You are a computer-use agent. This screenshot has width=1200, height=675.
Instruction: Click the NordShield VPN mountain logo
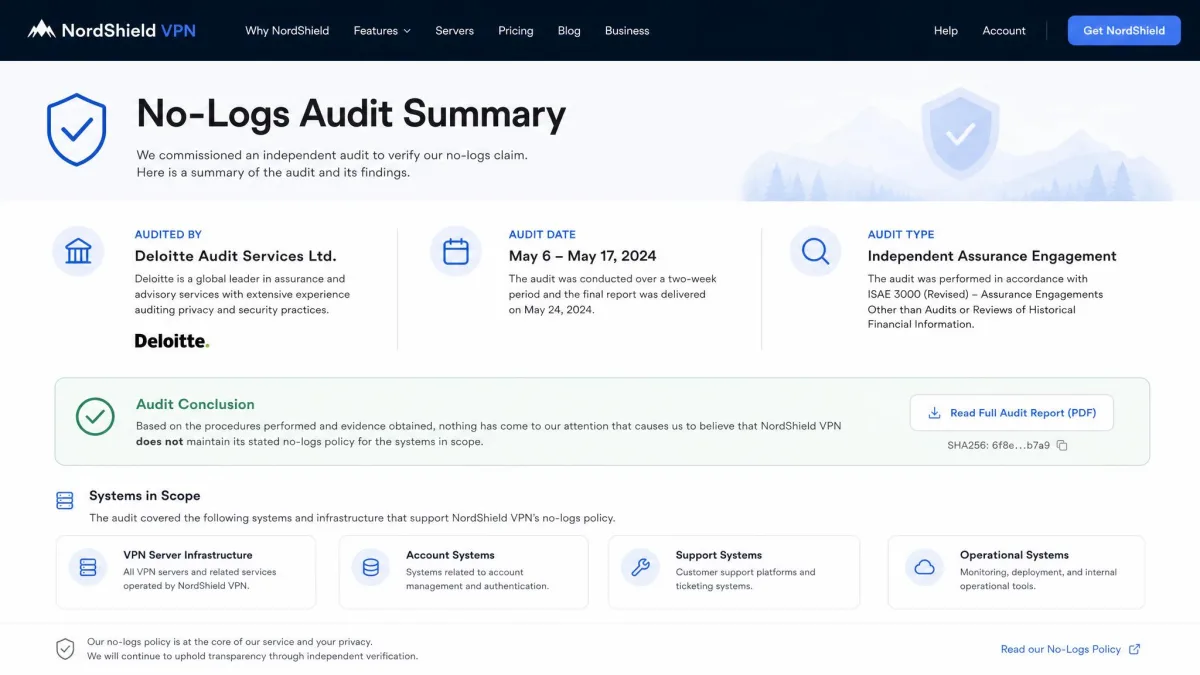tap(41, 29)
